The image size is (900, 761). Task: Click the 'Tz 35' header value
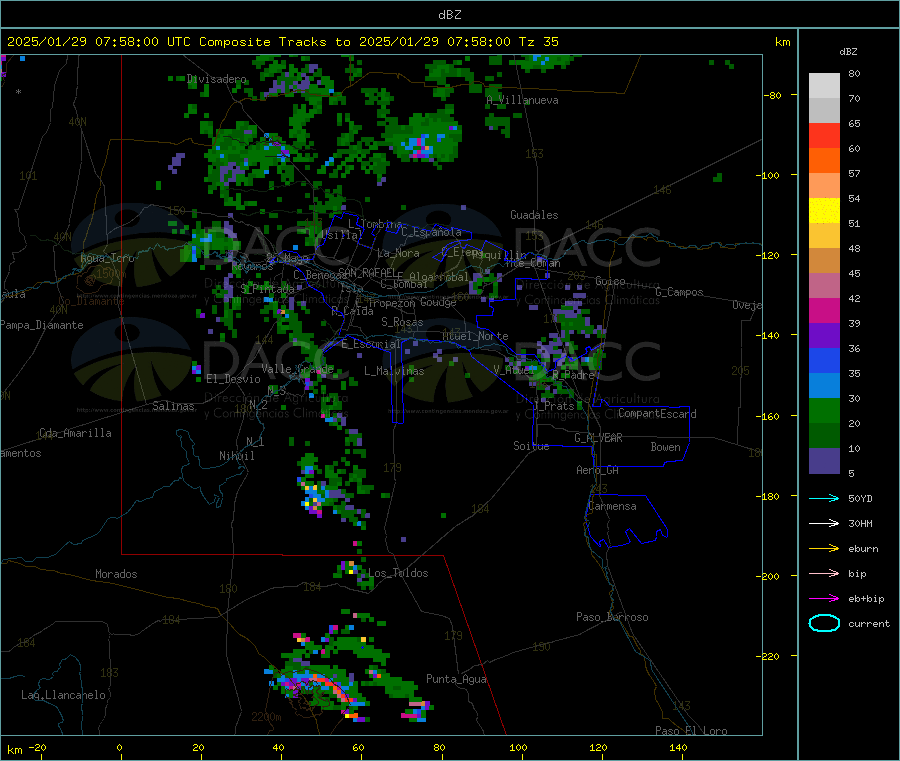tap(538, 42)
